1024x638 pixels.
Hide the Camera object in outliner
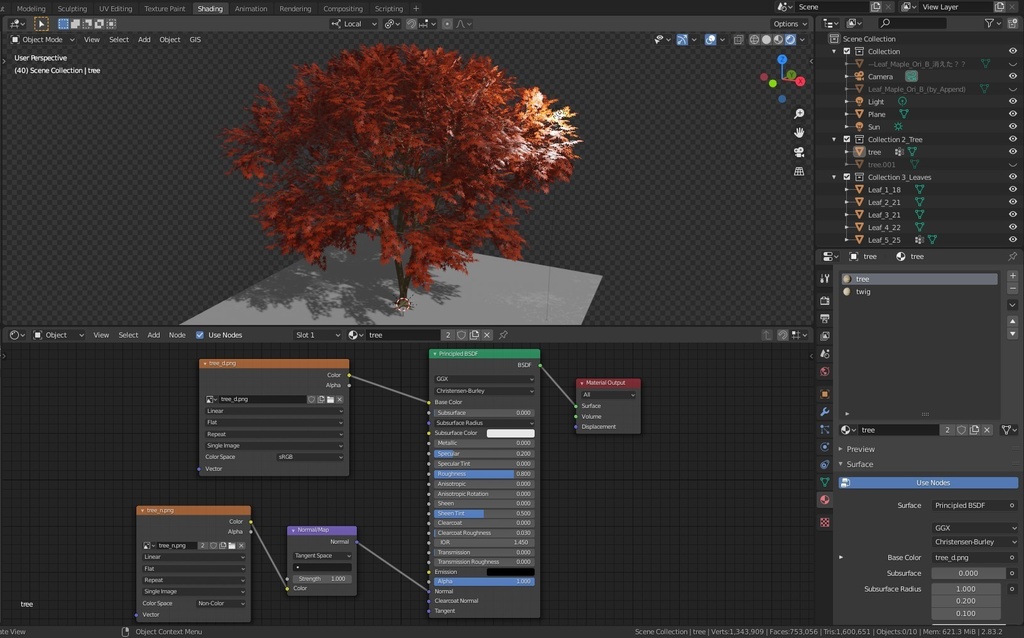pos(1011,76)
